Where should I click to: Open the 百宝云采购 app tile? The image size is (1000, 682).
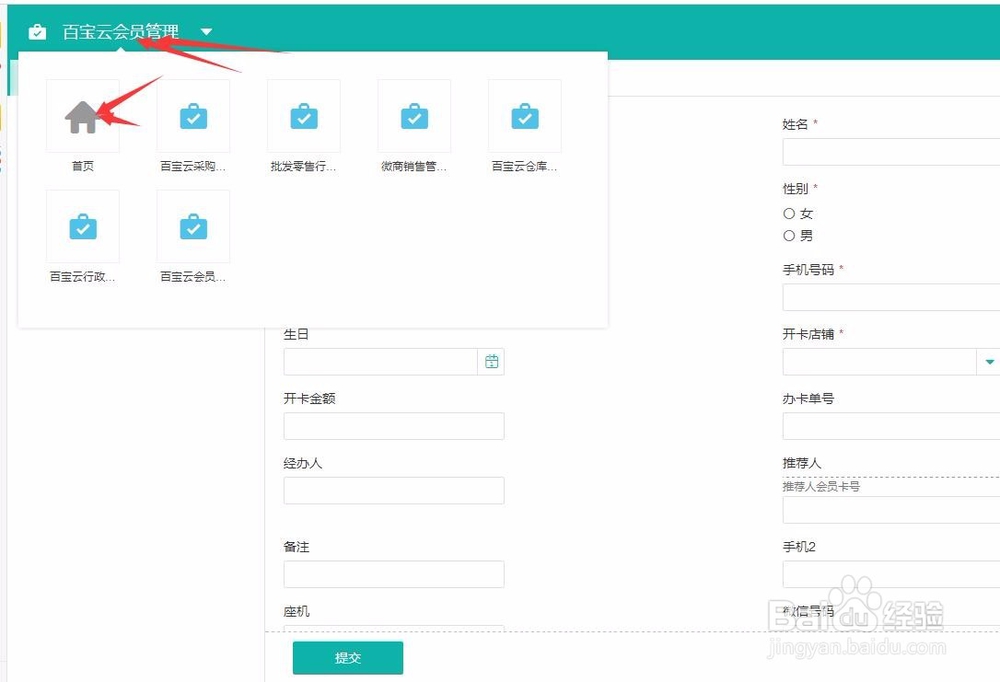point(193,116)
